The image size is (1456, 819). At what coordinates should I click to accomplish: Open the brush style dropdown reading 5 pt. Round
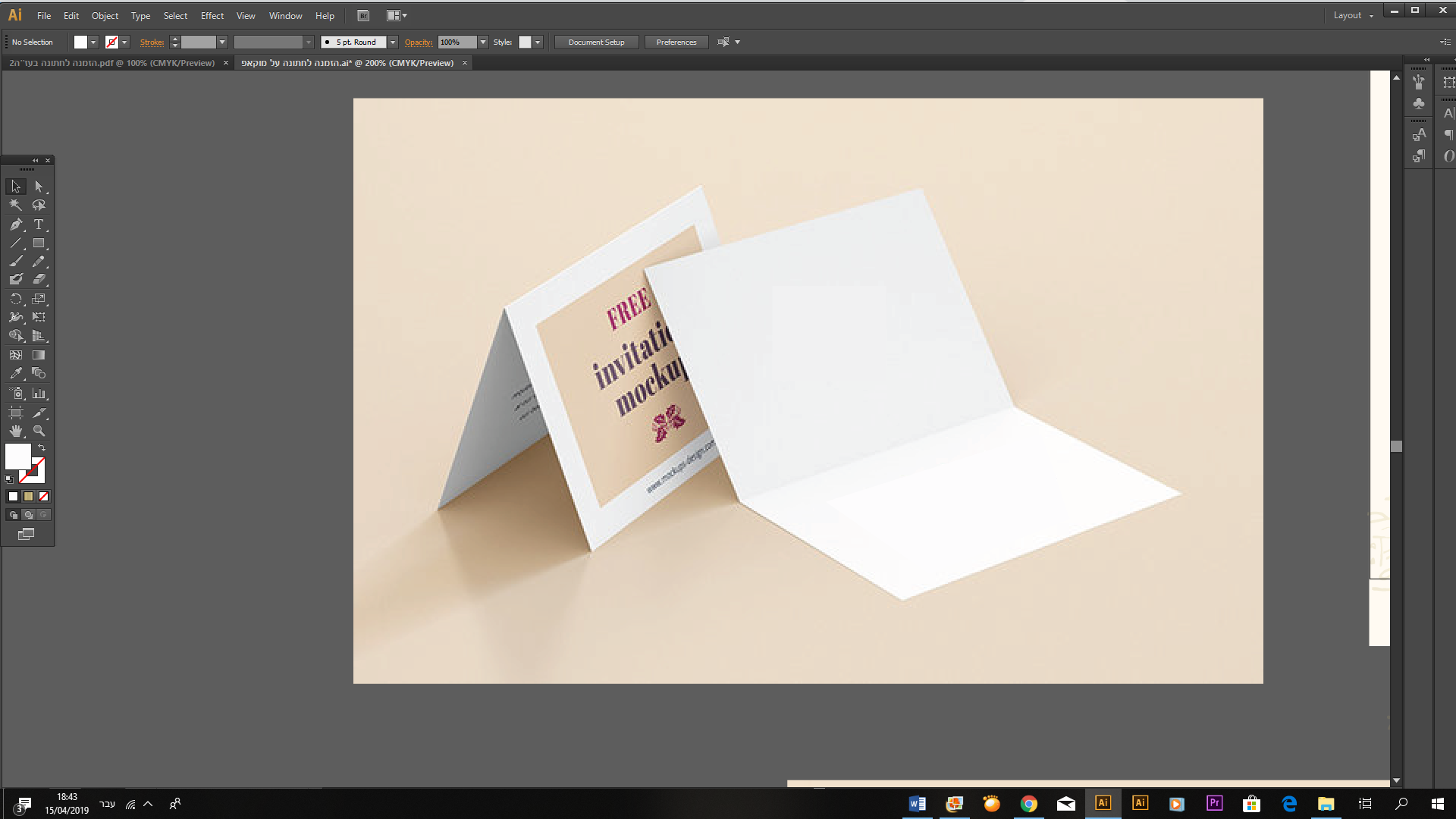(x=392, y=42)
